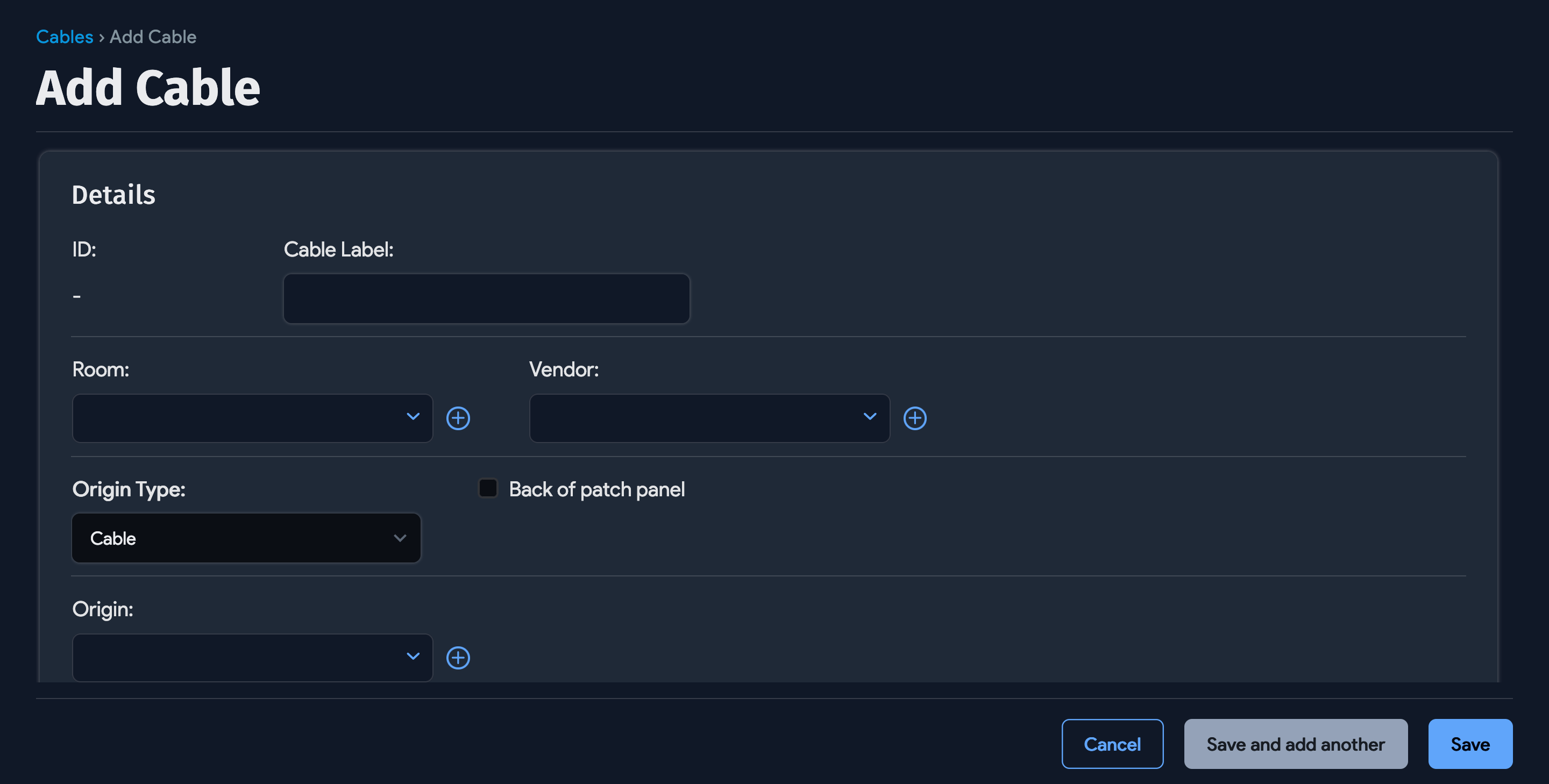Click the 'Room:' field label
The width and height of the screenshot is (1549, 784).
tap(101, 369)
